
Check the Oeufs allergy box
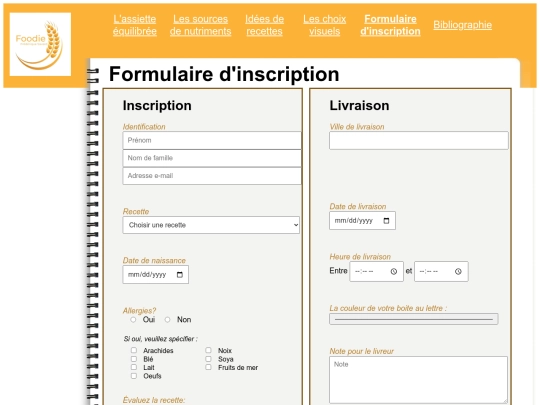[134, 376]
